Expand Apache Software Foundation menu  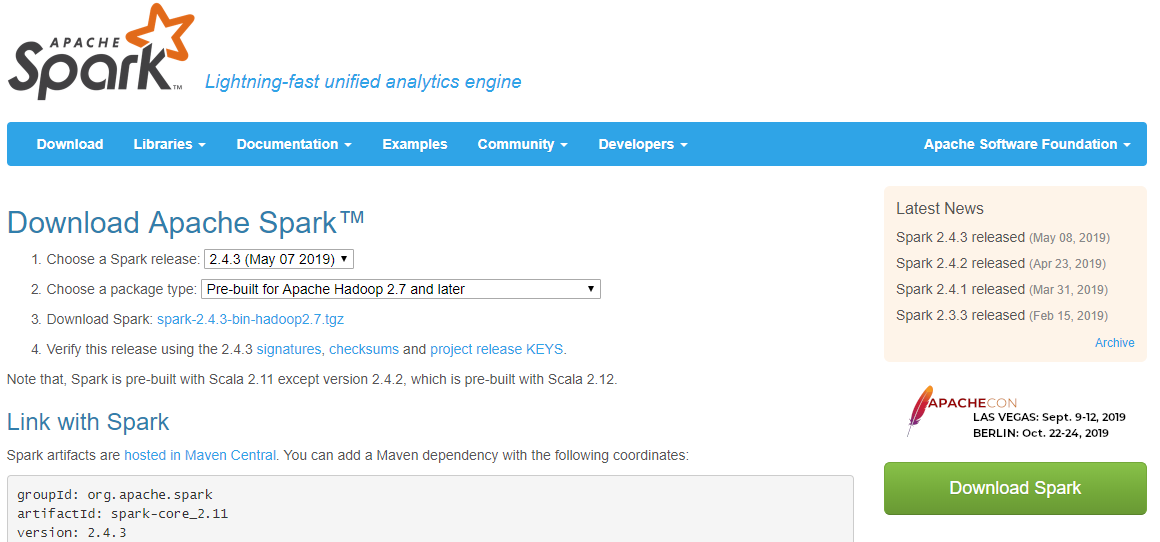pyautogui.click(x=1027, y=144)
